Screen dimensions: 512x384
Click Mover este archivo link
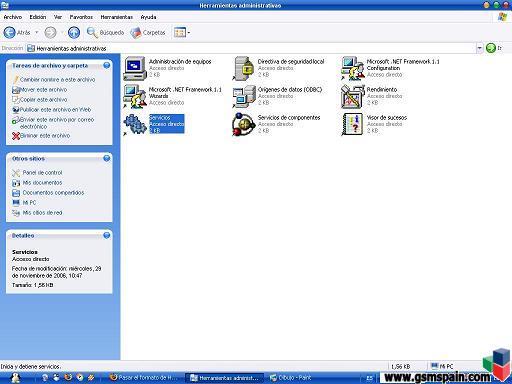(x=43, y=90)
